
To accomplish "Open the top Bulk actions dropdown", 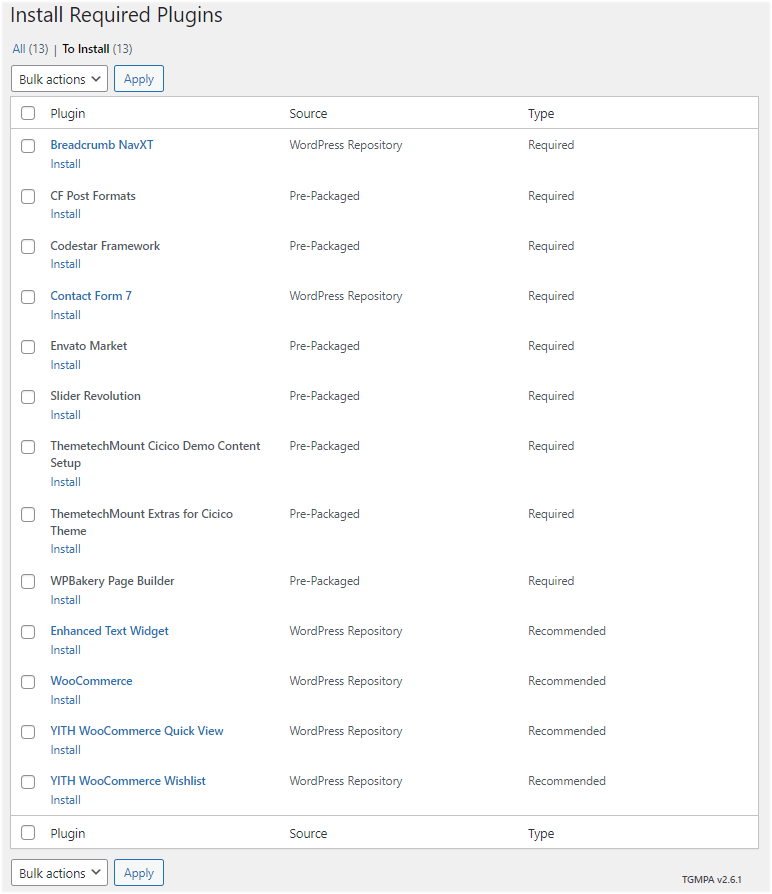I will (59, 79).
